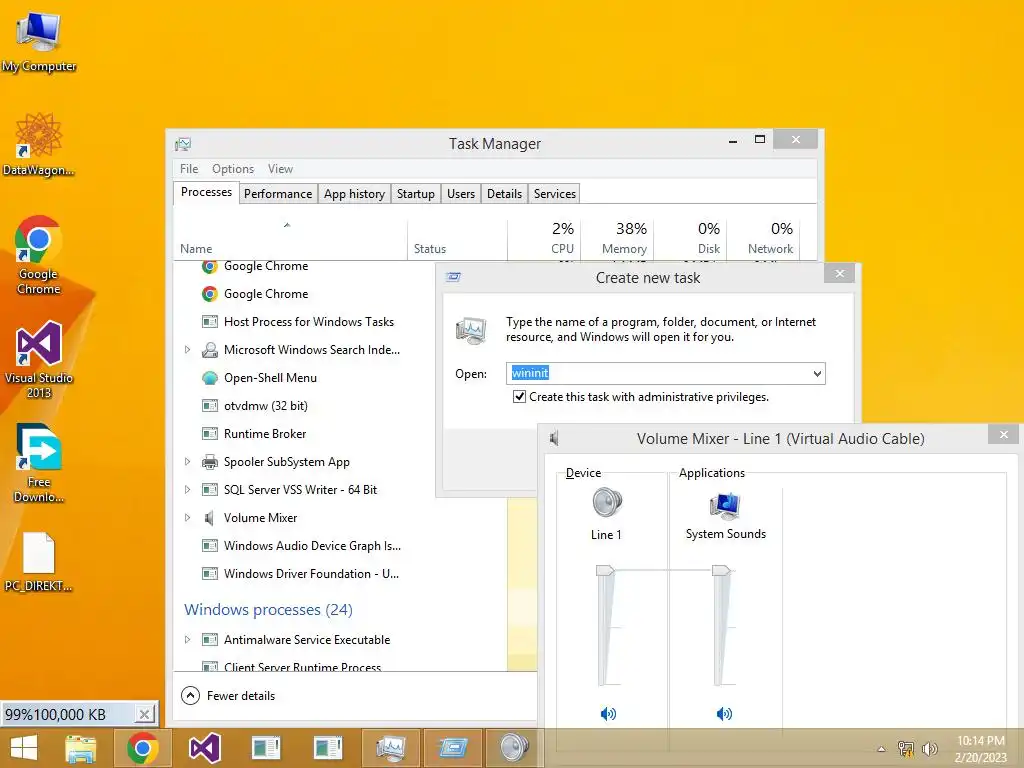Switch to Volume Mixer taskbar button
Image resolution: width=1024 pixels, height=768 pixels.
(514, 748)
